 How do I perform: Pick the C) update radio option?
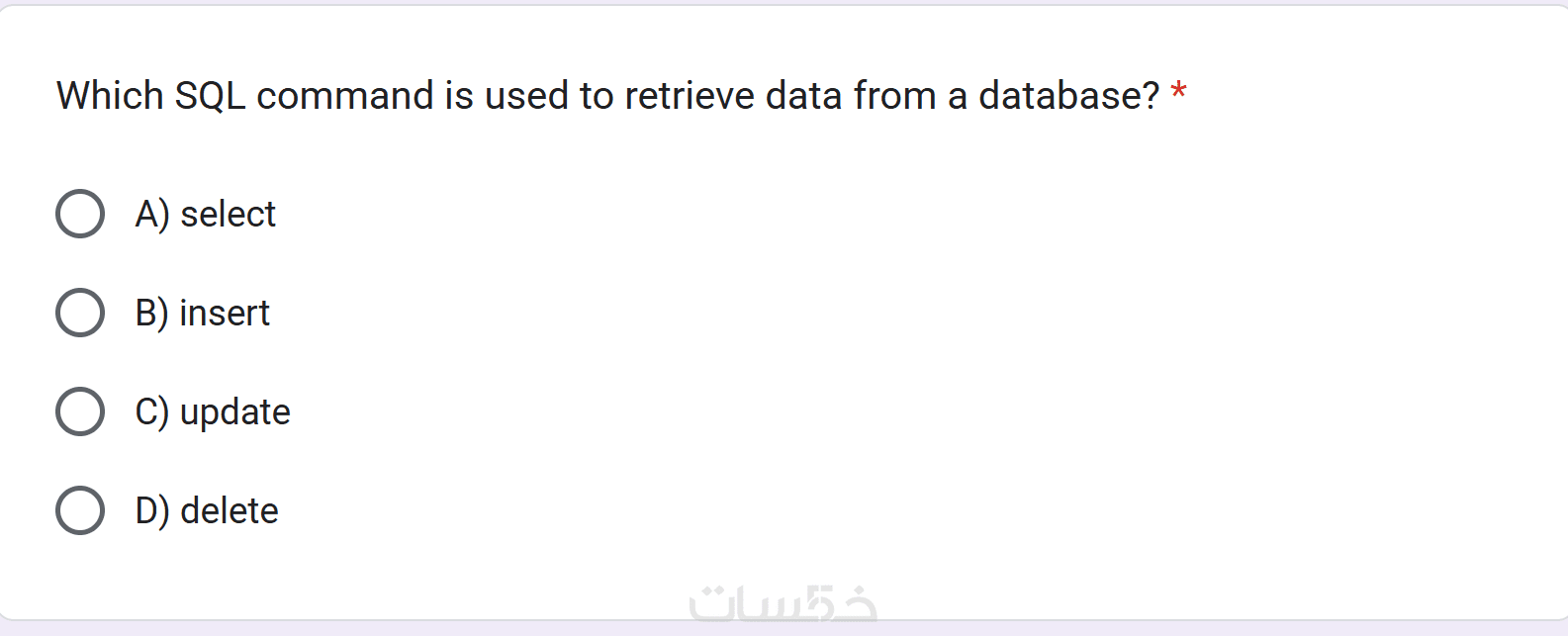[80, 411]
